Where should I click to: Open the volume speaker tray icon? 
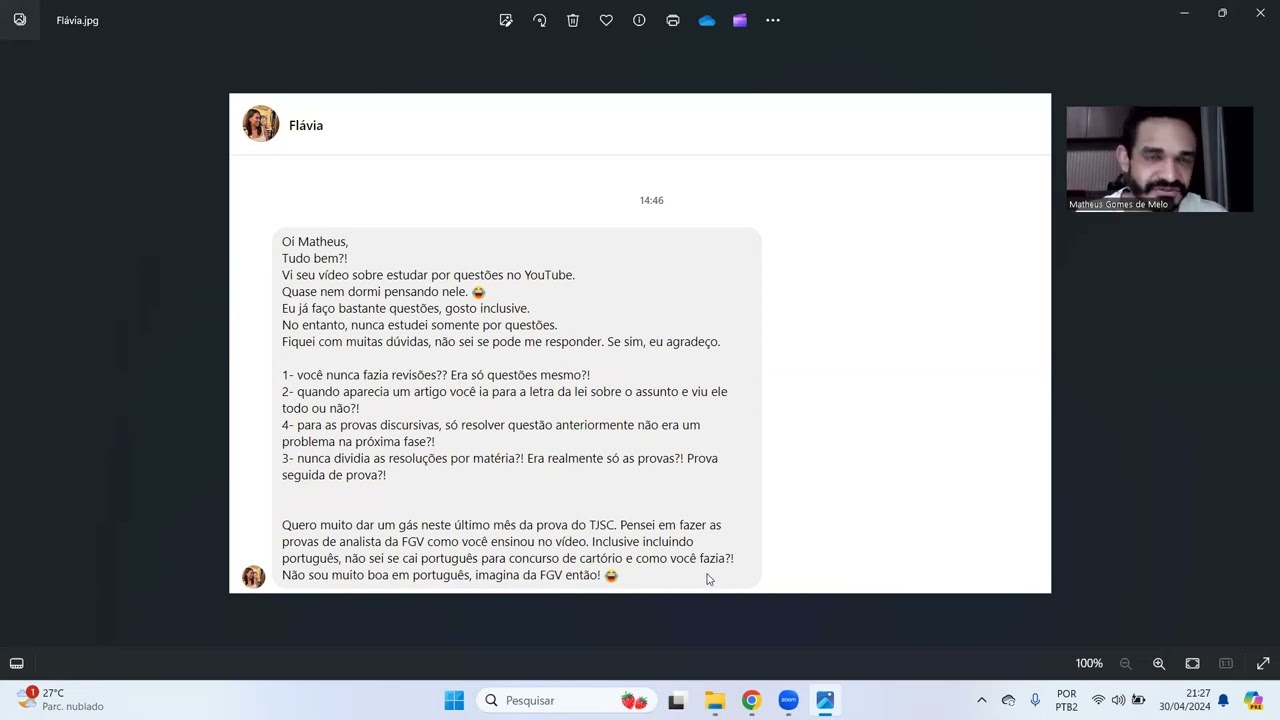(1118, 700)
